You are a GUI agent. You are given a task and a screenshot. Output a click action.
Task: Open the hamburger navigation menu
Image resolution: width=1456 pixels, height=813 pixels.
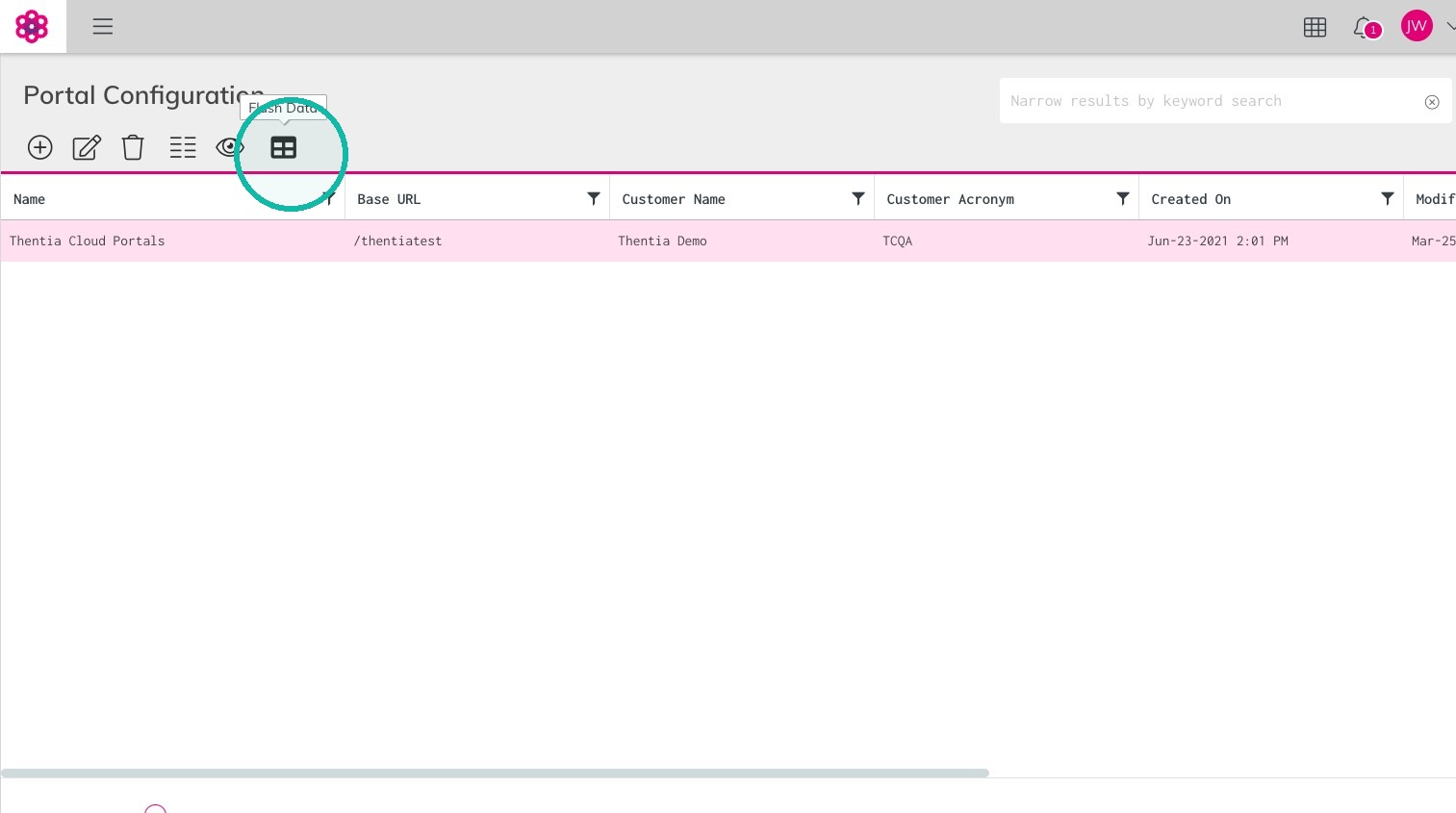click(x=103, y=26)
